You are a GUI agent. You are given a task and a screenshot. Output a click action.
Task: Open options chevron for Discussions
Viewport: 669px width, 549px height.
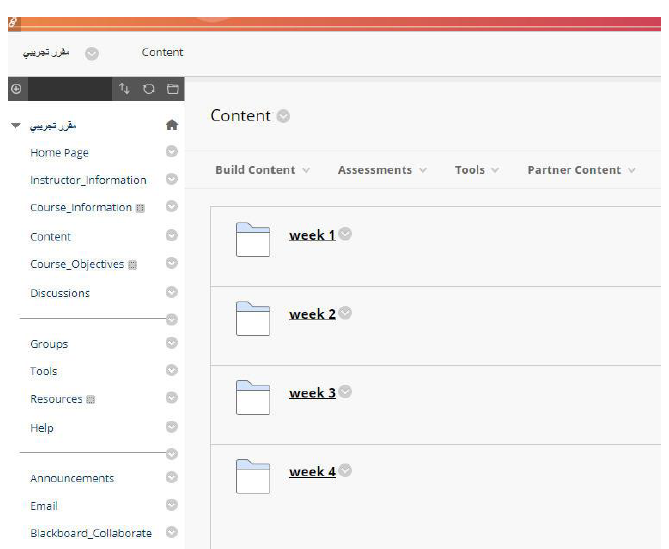click(172, 292)
